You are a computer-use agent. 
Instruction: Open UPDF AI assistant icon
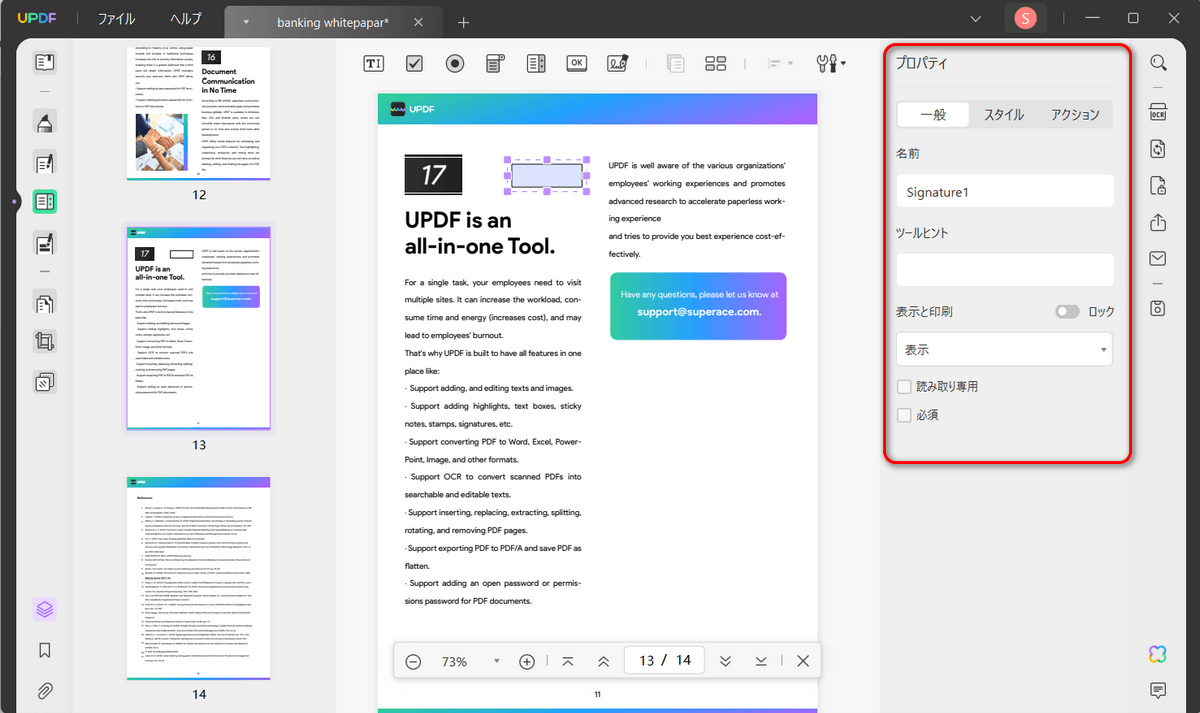coord(1158,654)
